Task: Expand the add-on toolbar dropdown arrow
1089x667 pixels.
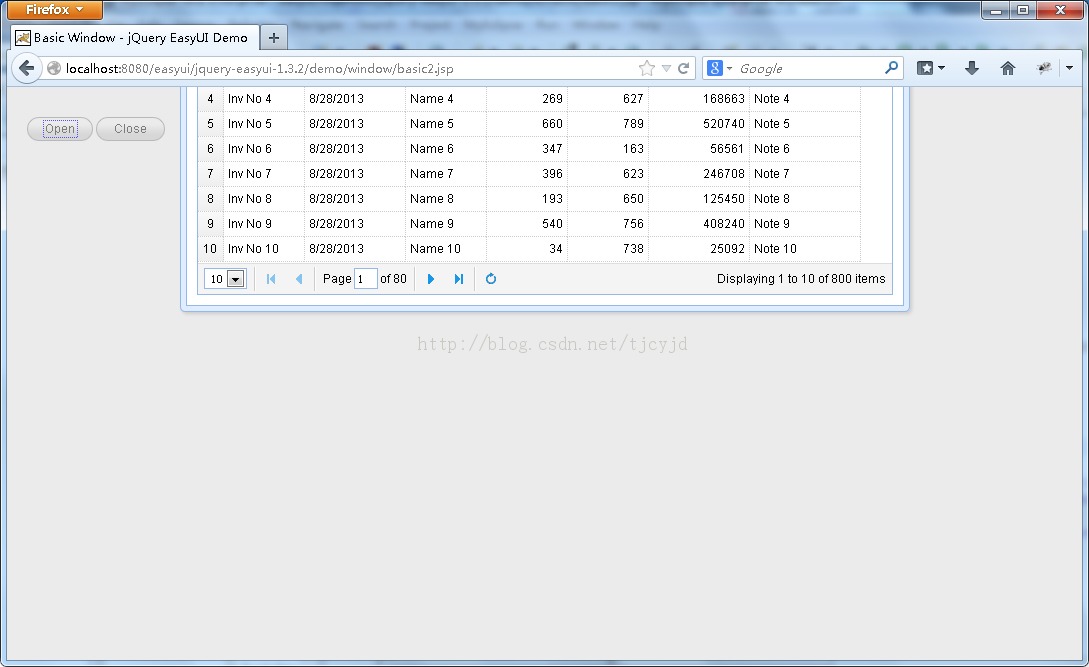Action: (1070, 68)
